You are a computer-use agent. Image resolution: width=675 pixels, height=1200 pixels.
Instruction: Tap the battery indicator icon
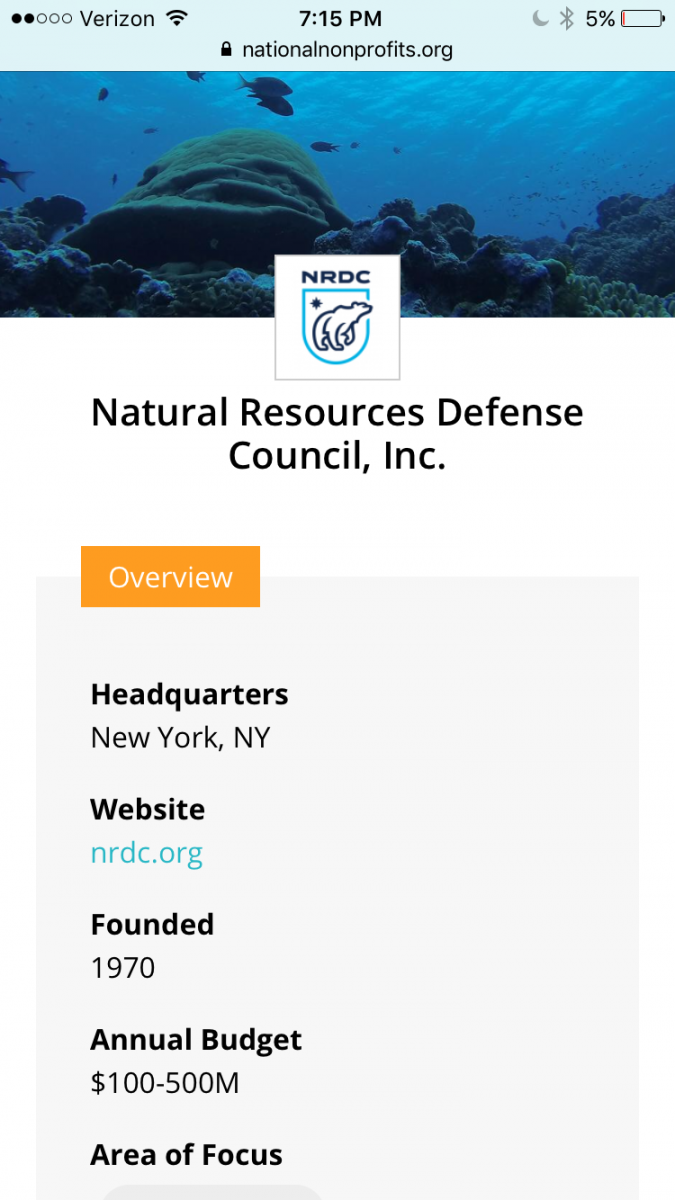642,18
